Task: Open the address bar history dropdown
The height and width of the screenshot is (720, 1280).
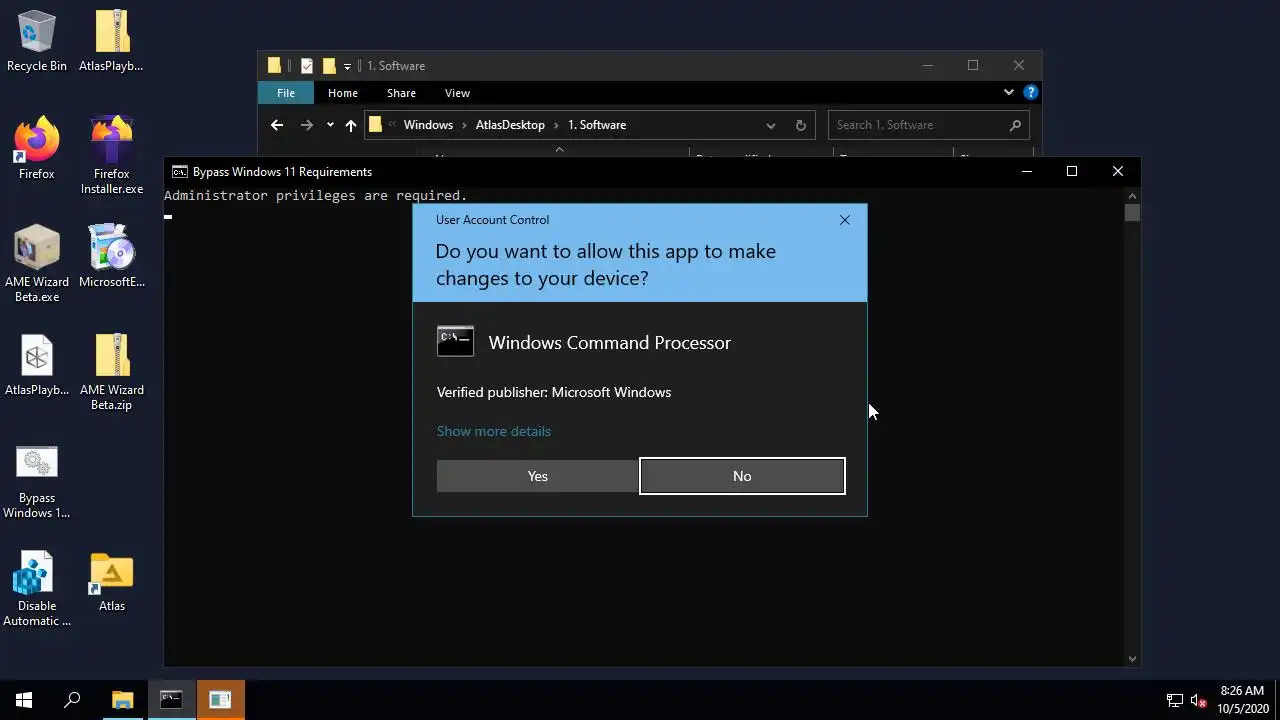Action: click(770, 125)
